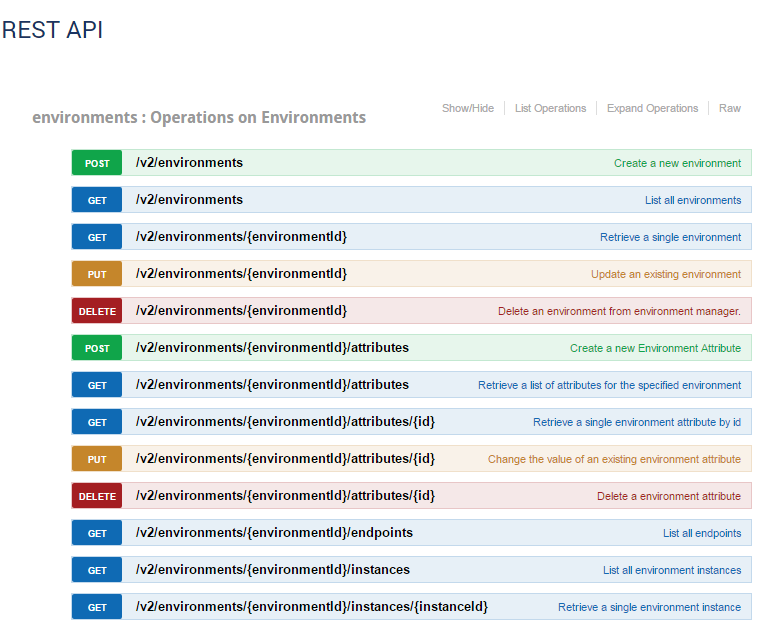Click List Operations link
The height and width of the screenshot is (623, 759).
coord(550,108)
